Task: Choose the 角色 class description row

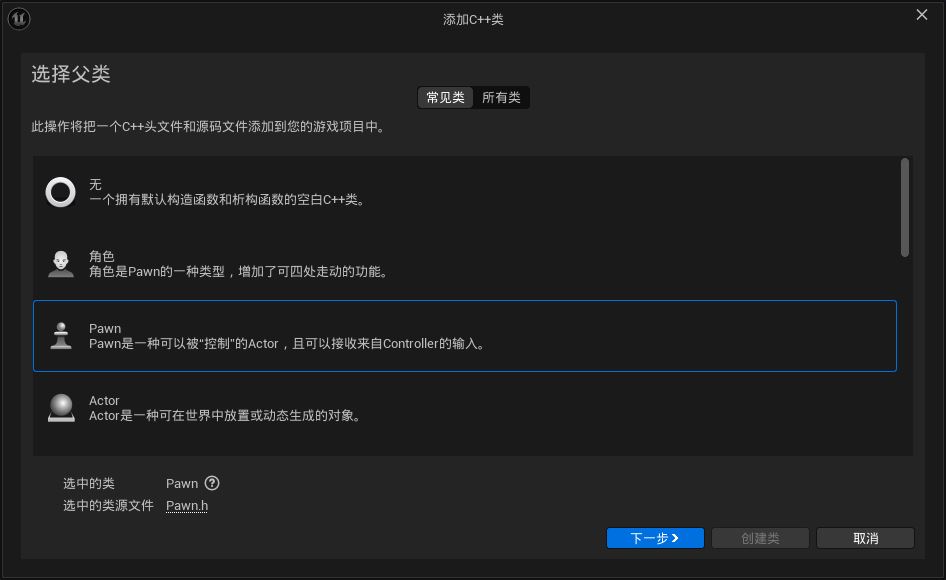Action: [465, 264]
